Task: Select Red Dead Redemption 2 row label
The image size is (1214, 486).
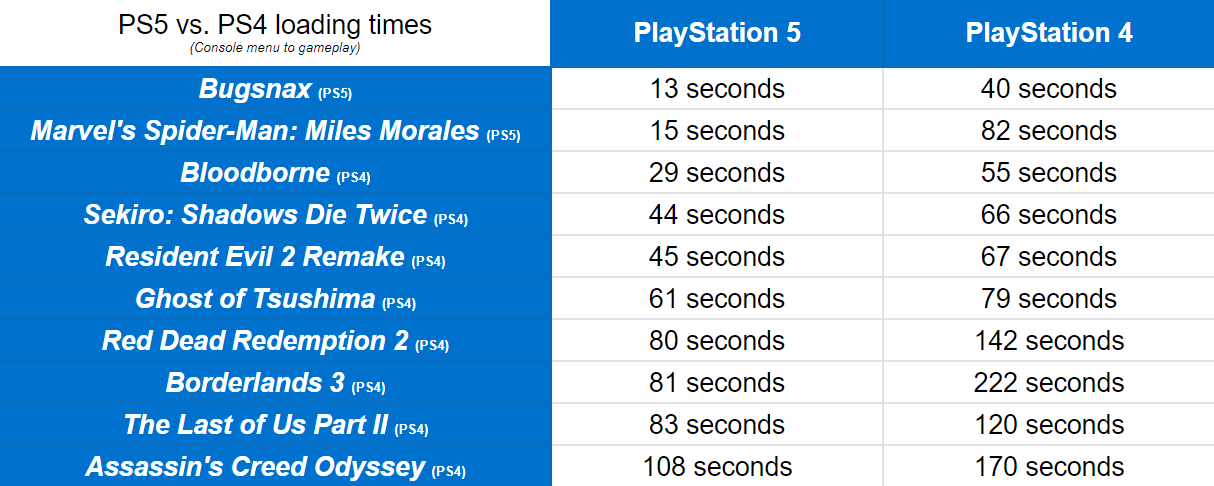Action: 275,341
